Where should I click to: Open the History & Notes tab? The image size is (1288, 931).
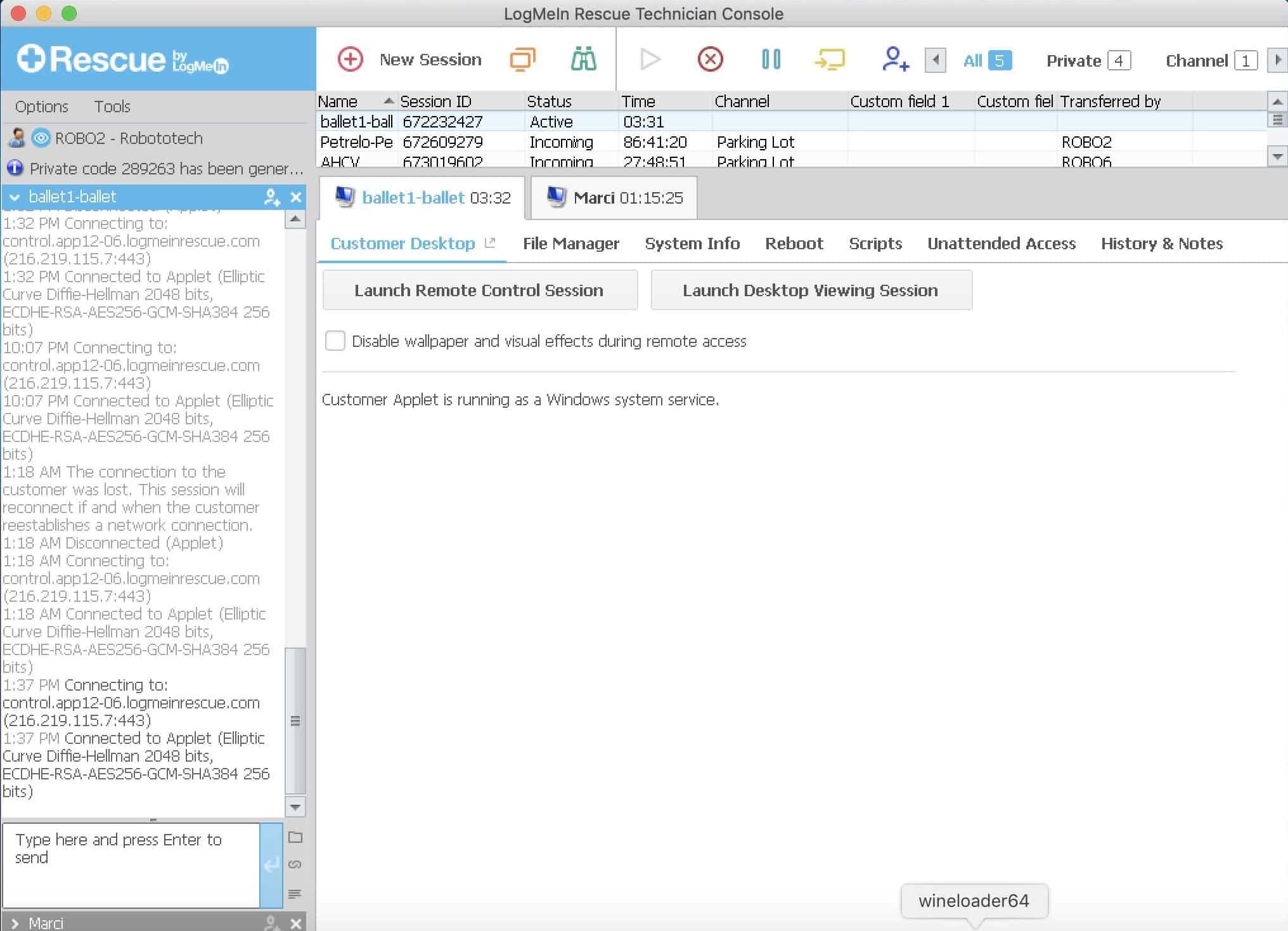tap(1162, 244)
